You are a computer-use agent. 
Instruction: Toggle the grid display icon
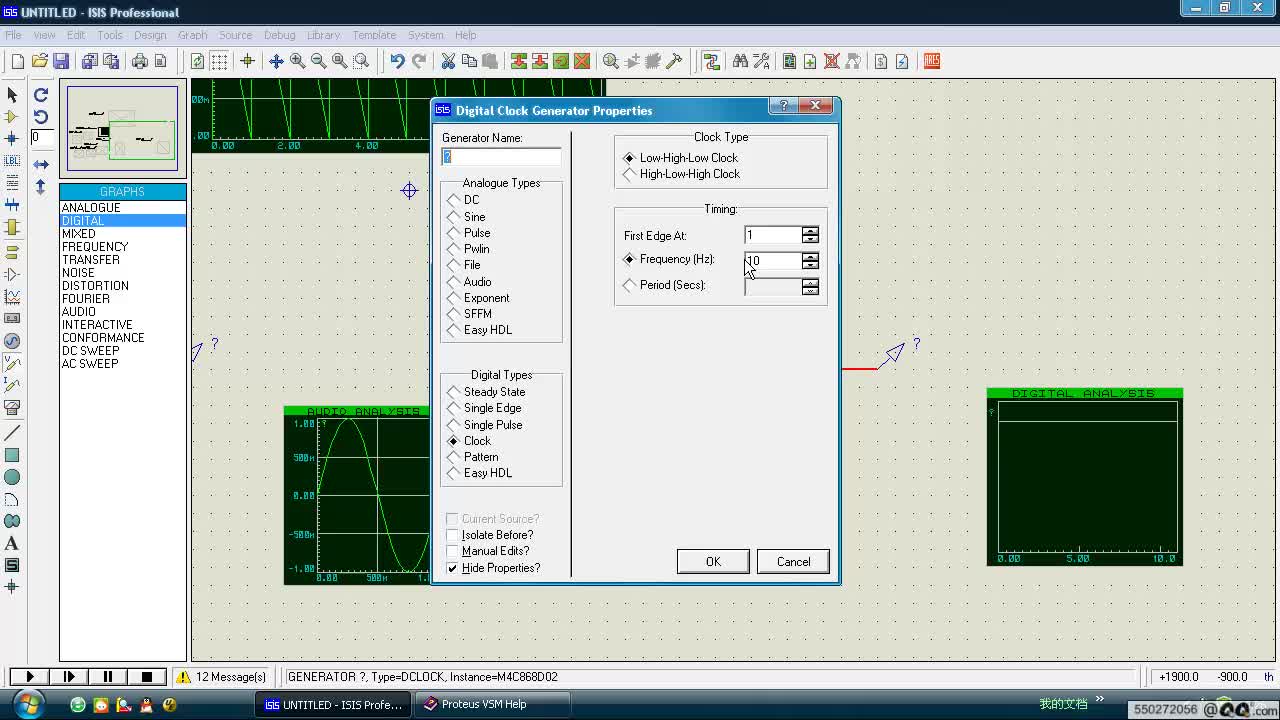point(219,61)
